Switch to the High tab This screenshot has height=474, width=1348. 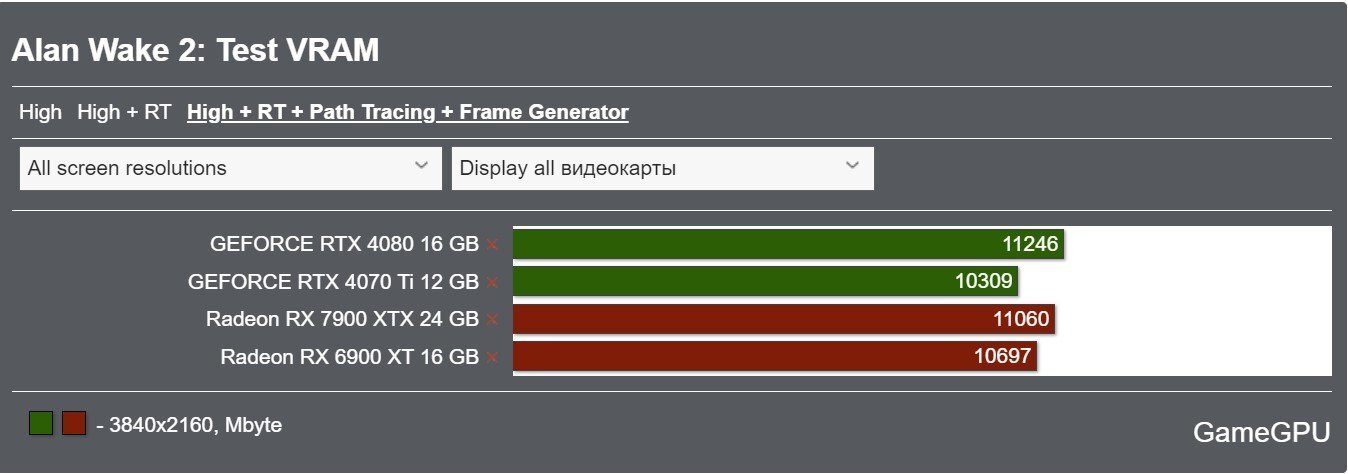tap(40, 112)
